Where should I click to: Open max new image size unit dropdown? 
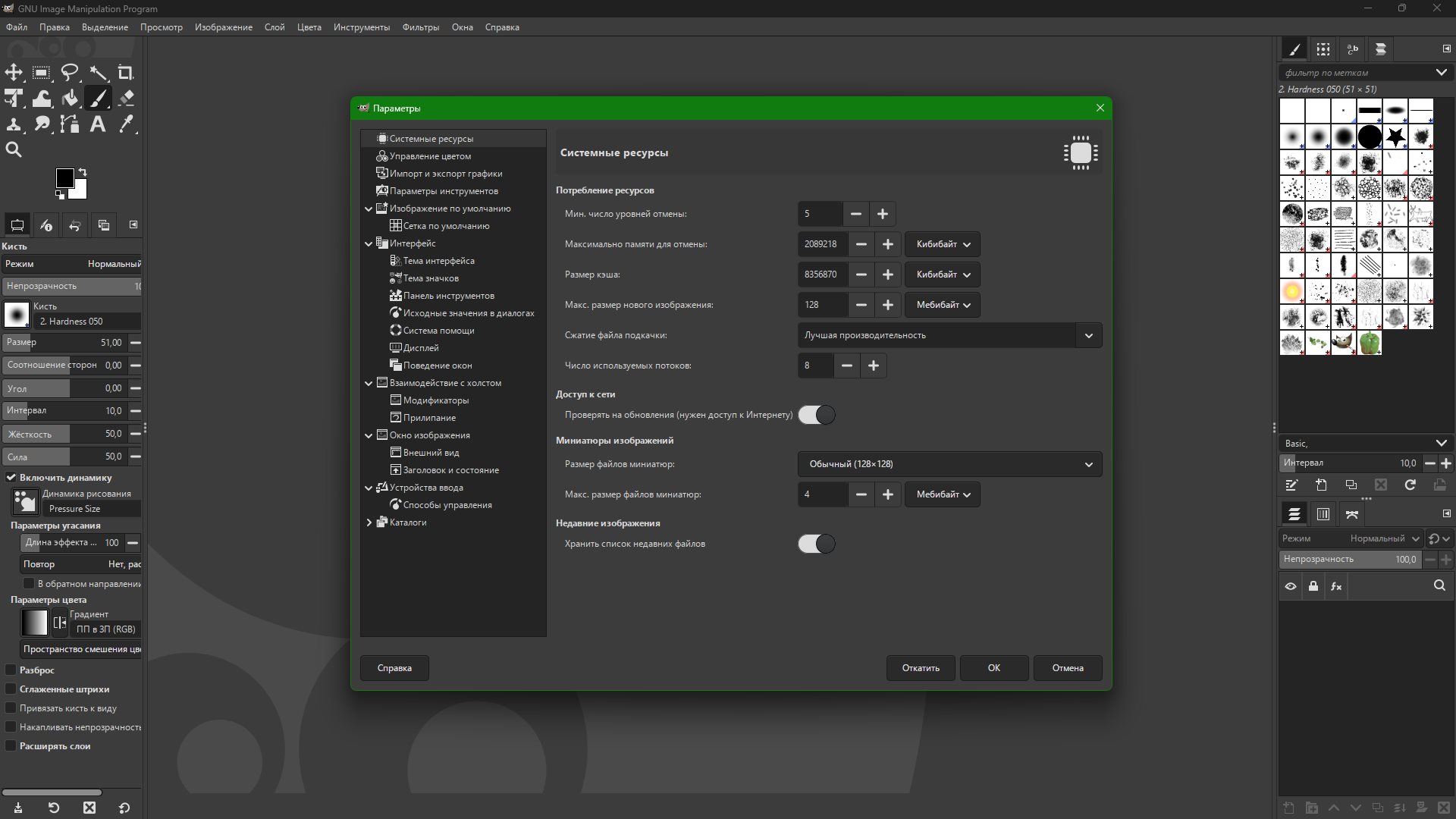[x=943, y=305]
